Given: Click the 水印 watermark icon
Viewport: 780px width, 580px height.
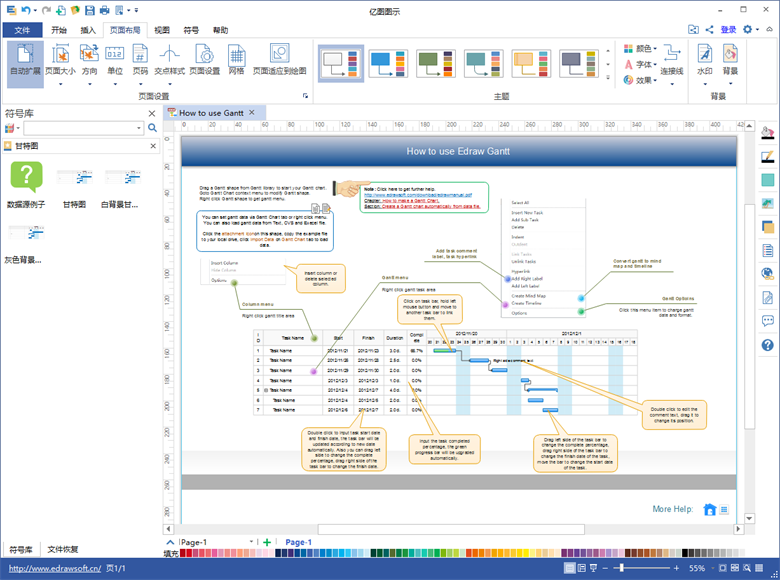Looking at the screenshot, I should tap(704, 53).
